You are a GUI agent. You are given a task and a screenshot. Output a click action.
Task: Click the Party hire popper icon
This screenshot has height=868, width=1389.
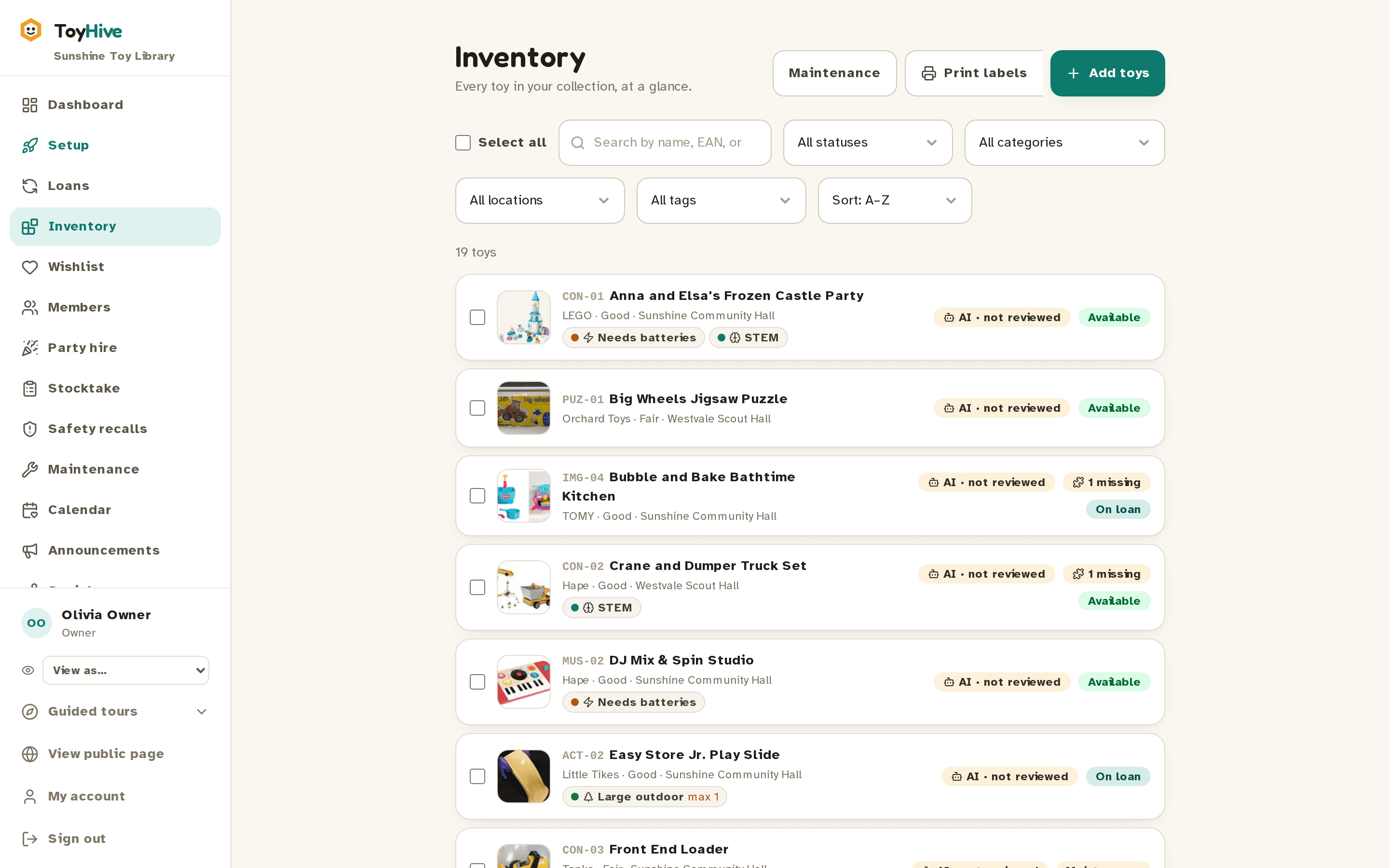[x=30, y=348]
